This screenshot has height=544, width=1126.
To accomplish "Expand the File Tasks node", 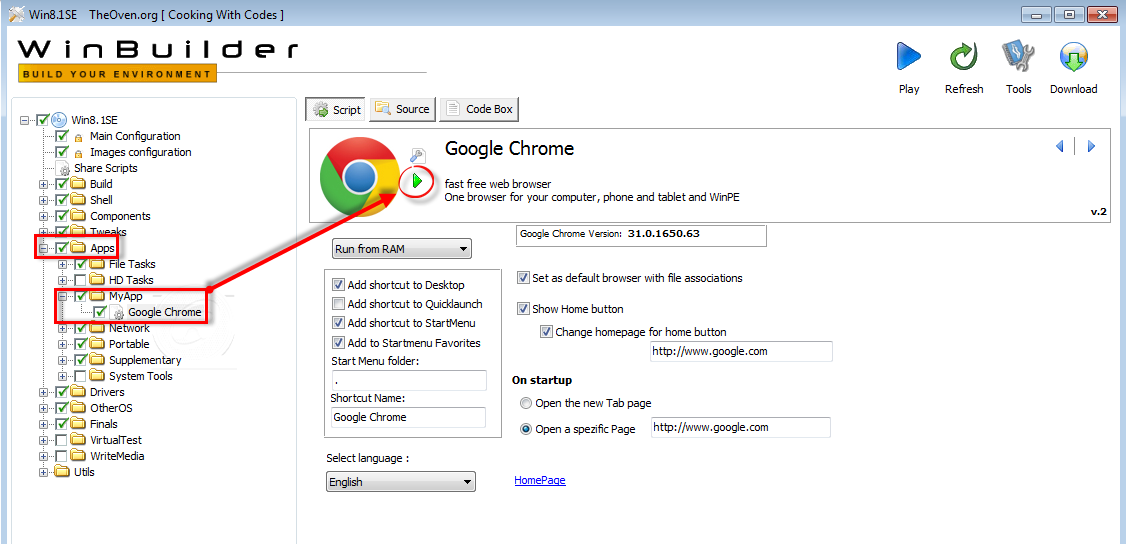I will (x=62, y=264).
